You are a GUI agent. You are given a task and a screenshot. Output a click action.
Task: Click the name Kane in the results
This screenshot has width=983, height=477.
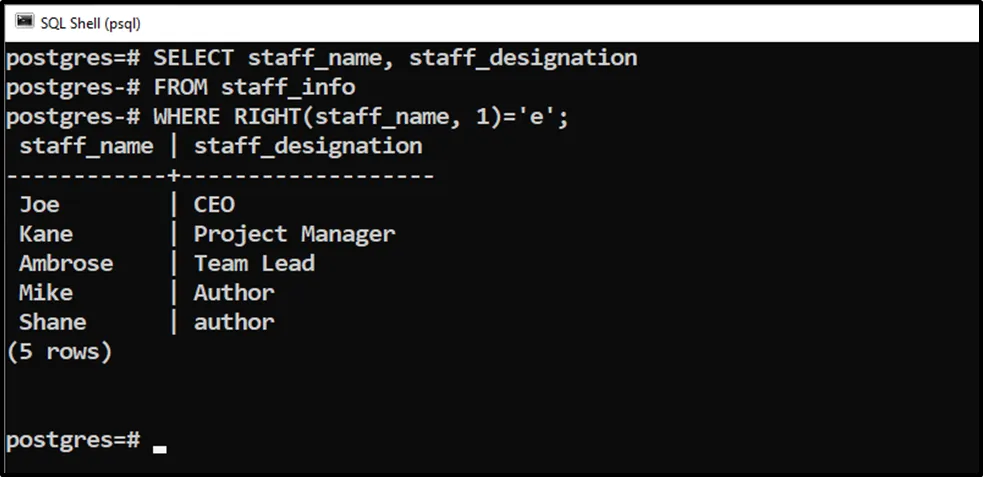[46, 234]
